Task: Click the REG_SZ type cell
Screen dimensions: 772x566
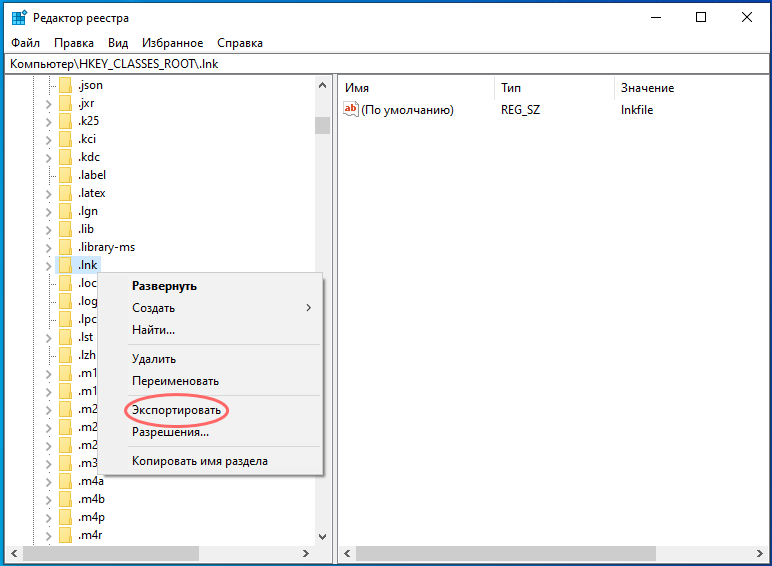Action: pos(520,110)
